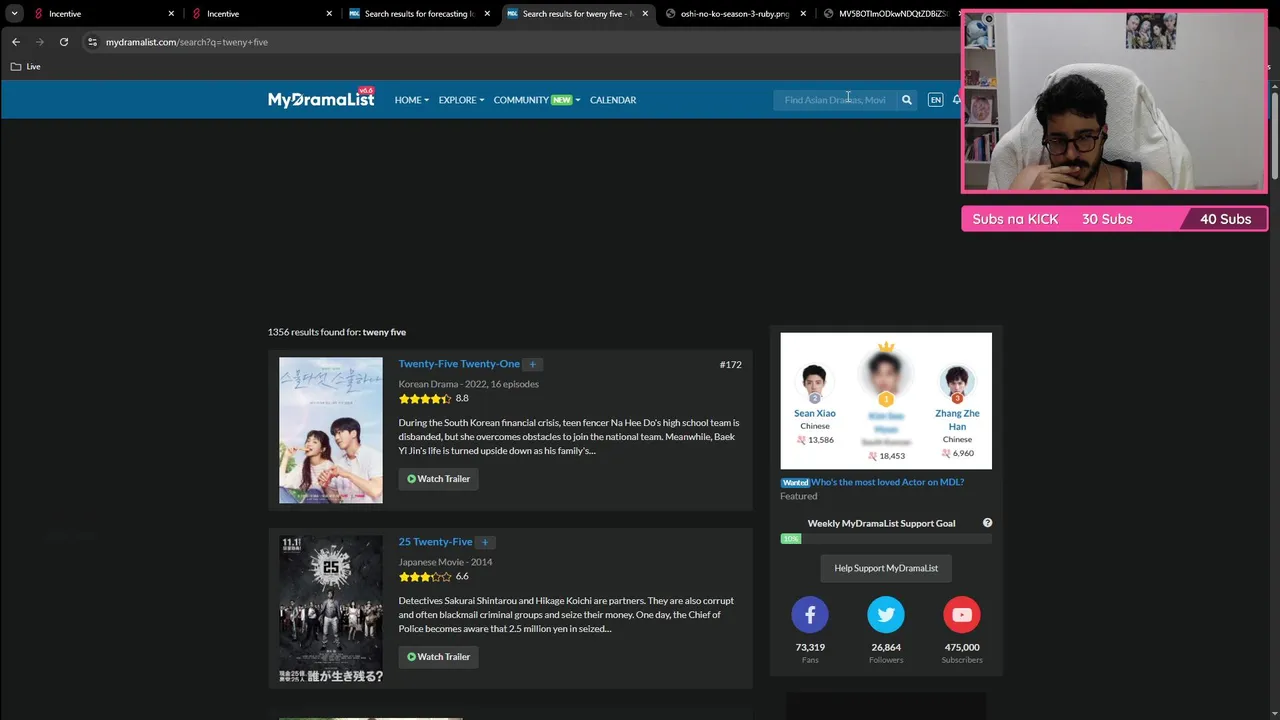Viewport: 1280px width, 720px height.
Task: Click Zhang Zhe Han actor portrait
Action: click(x=957, y=381)
